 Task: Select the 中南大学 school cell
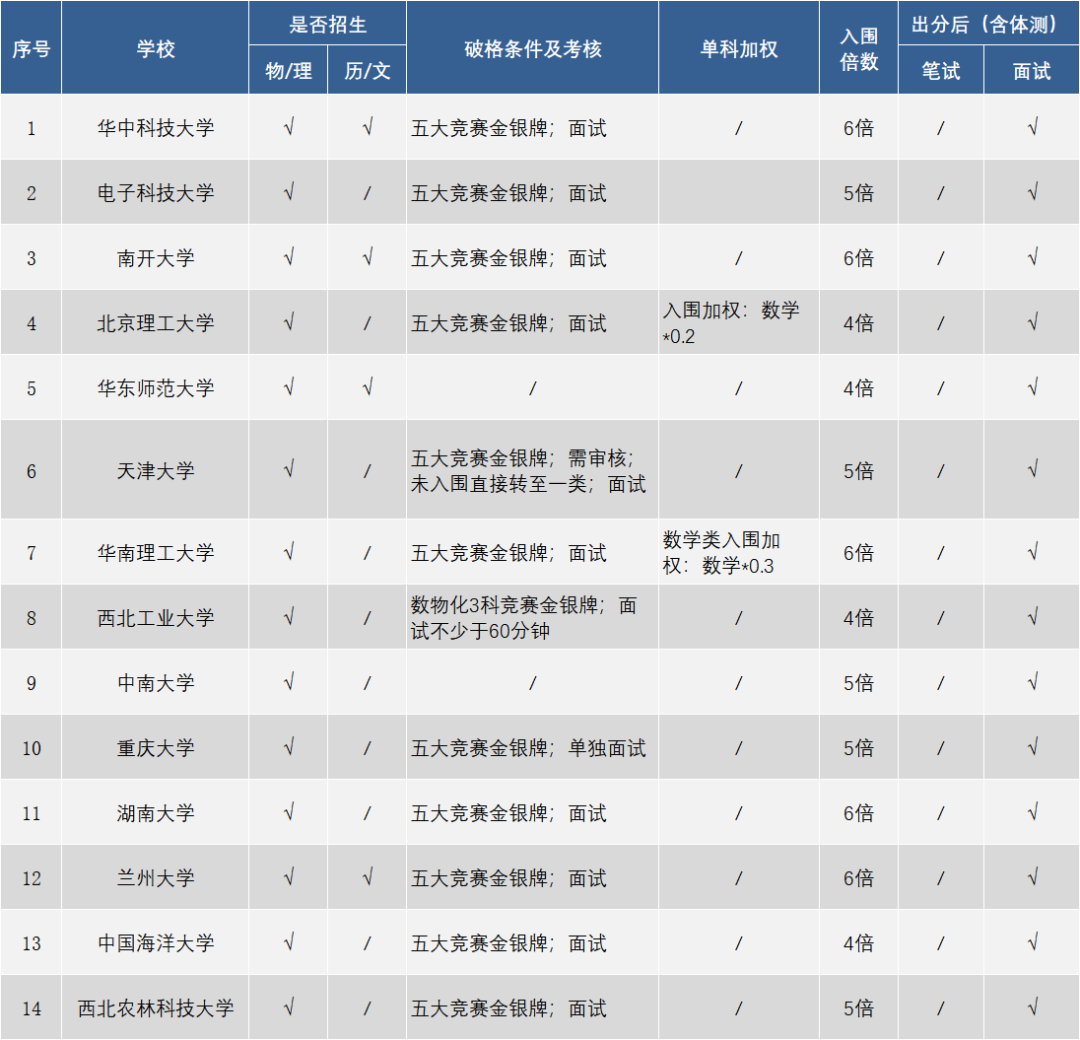155,683
